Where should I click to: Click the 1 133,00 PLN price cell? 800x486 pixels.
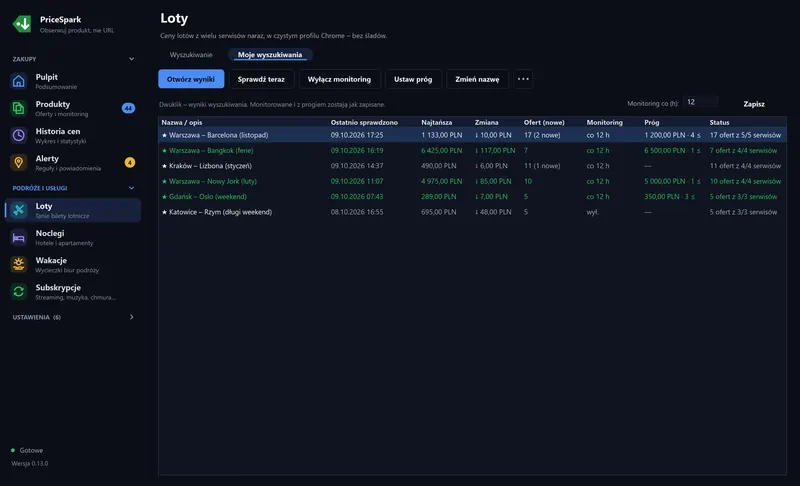click(442, 135)
